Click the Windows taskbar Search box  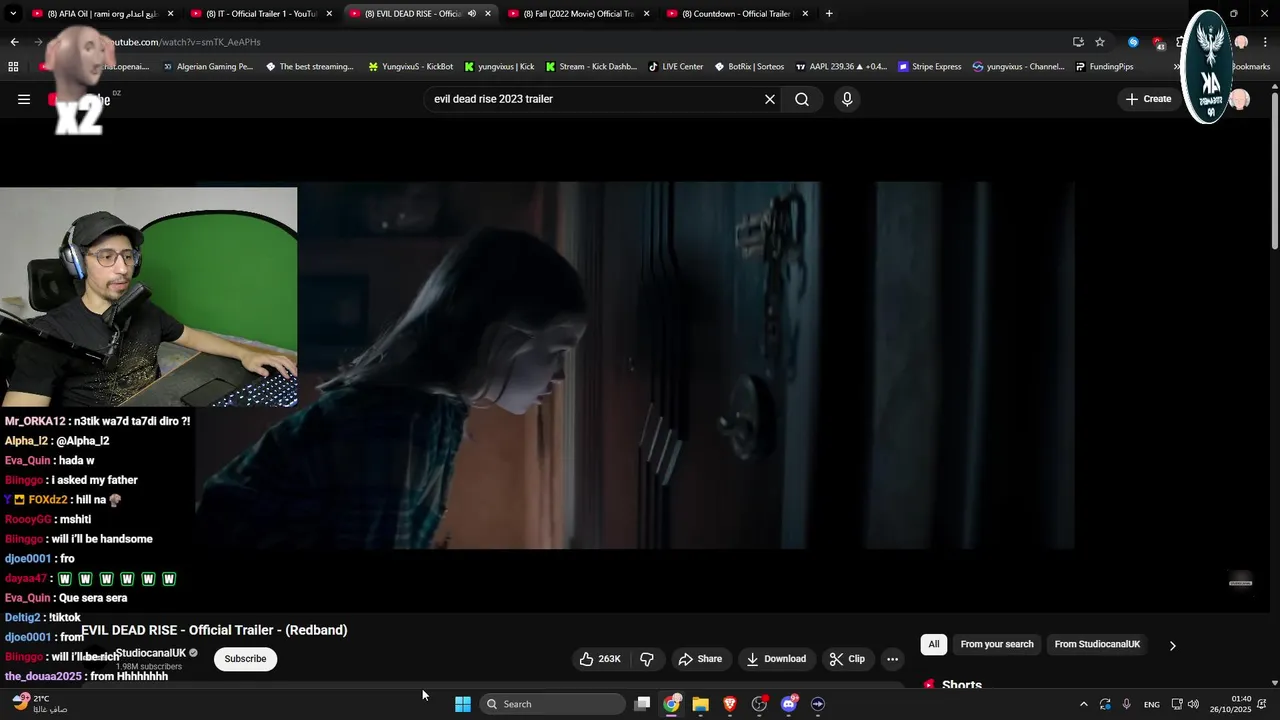click(552, 704)
